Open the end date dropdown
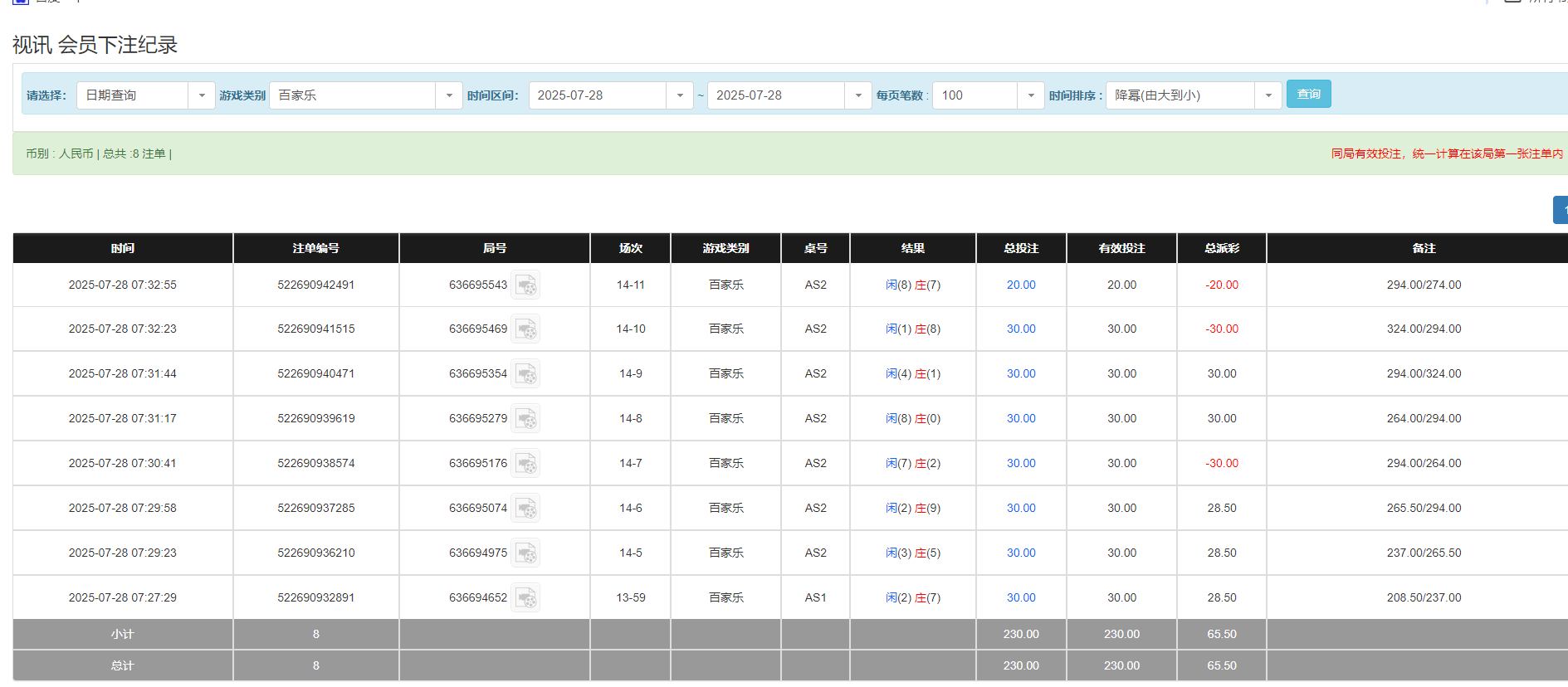Screen dimensions: 1568x687 (857, 95)
